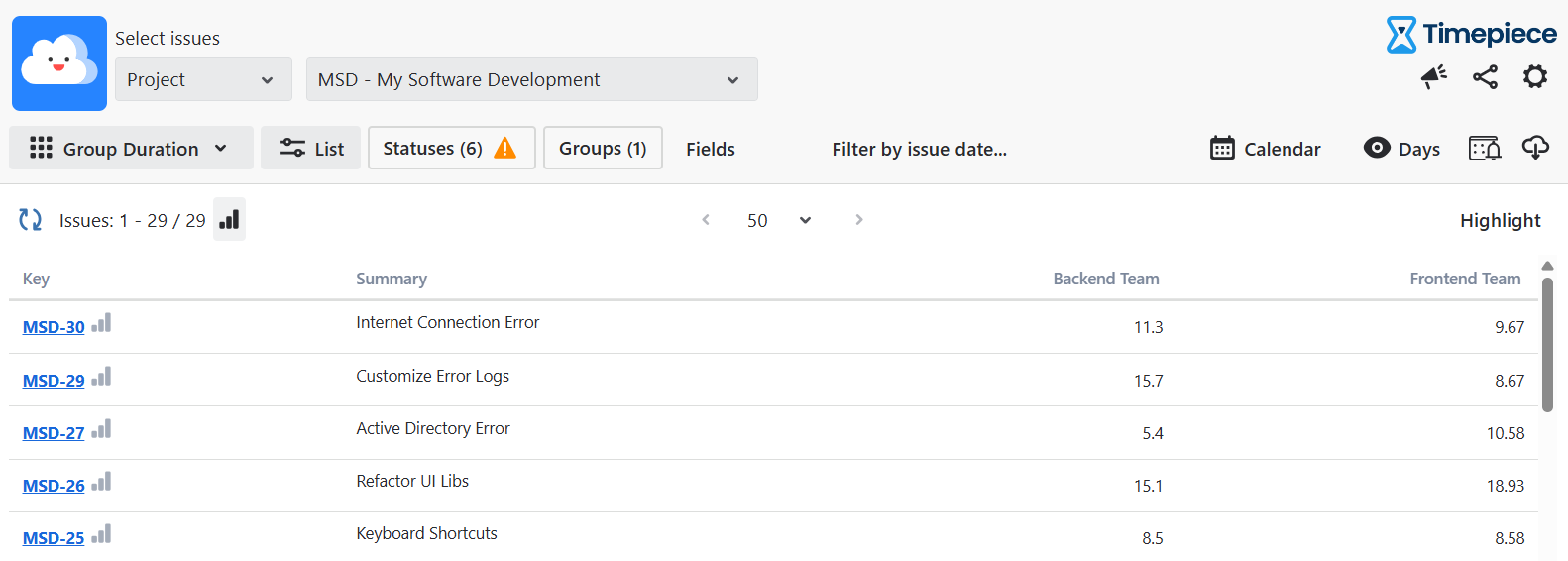Open the Fields menu
Screen dimensions: 1568x561
click(x=711, y=149)
